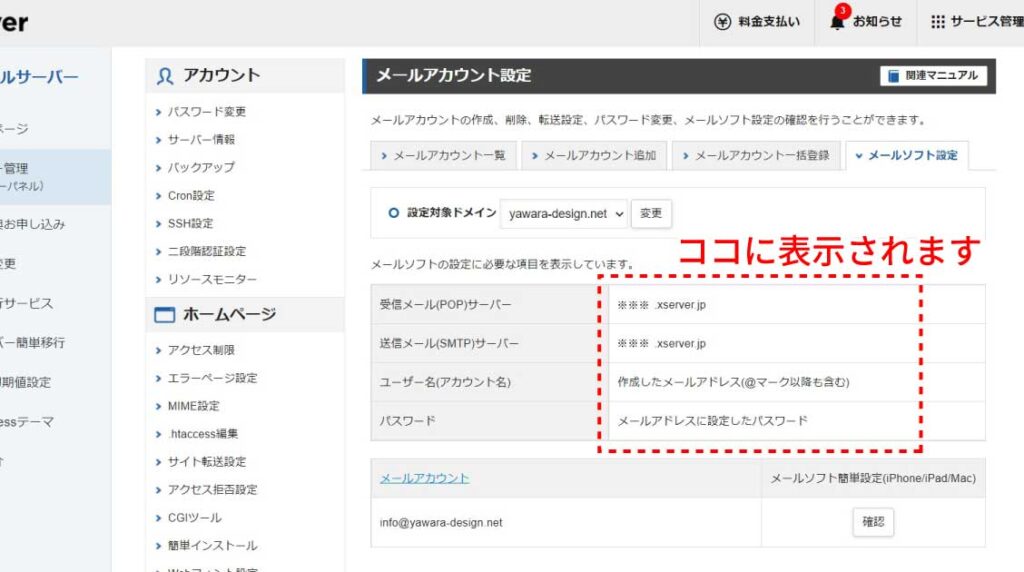1024x572 pixels.
Task: Open サーバー情報 in the sidebar
Action: coord(201,140)
